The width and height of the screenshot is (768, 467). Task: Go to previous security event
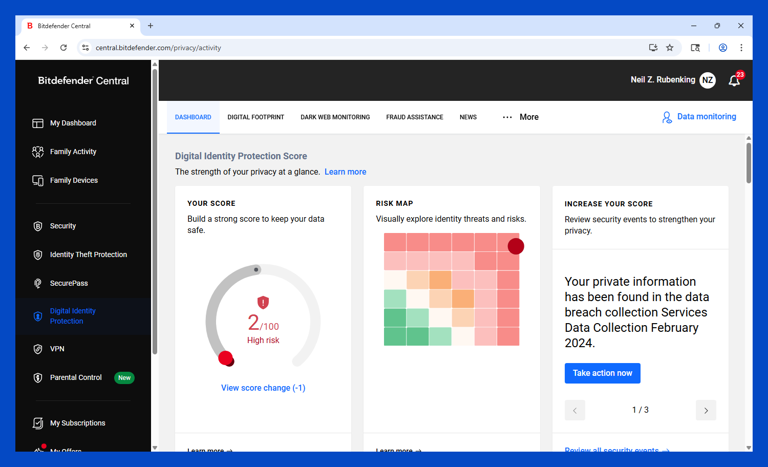(x=575, y=411)
